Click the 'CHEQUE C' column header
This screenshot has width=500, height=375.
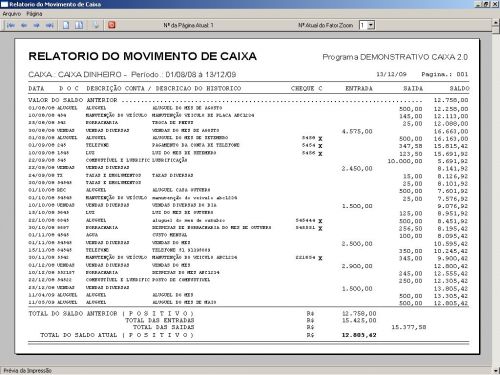coord(307,89)
